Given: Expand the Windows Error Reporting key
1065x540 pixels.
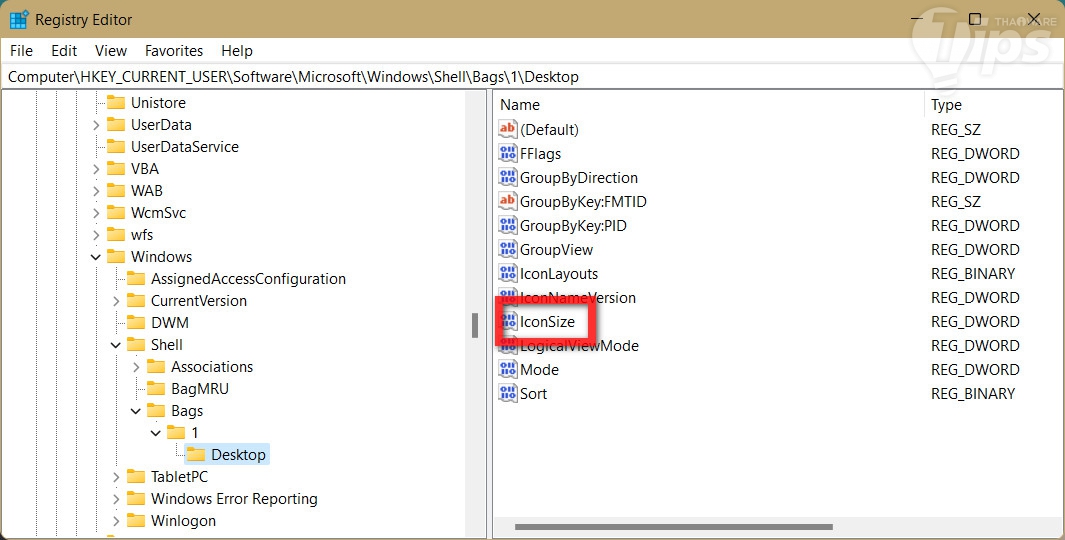Looking at the screenshot, I should (x=116, y=499).
